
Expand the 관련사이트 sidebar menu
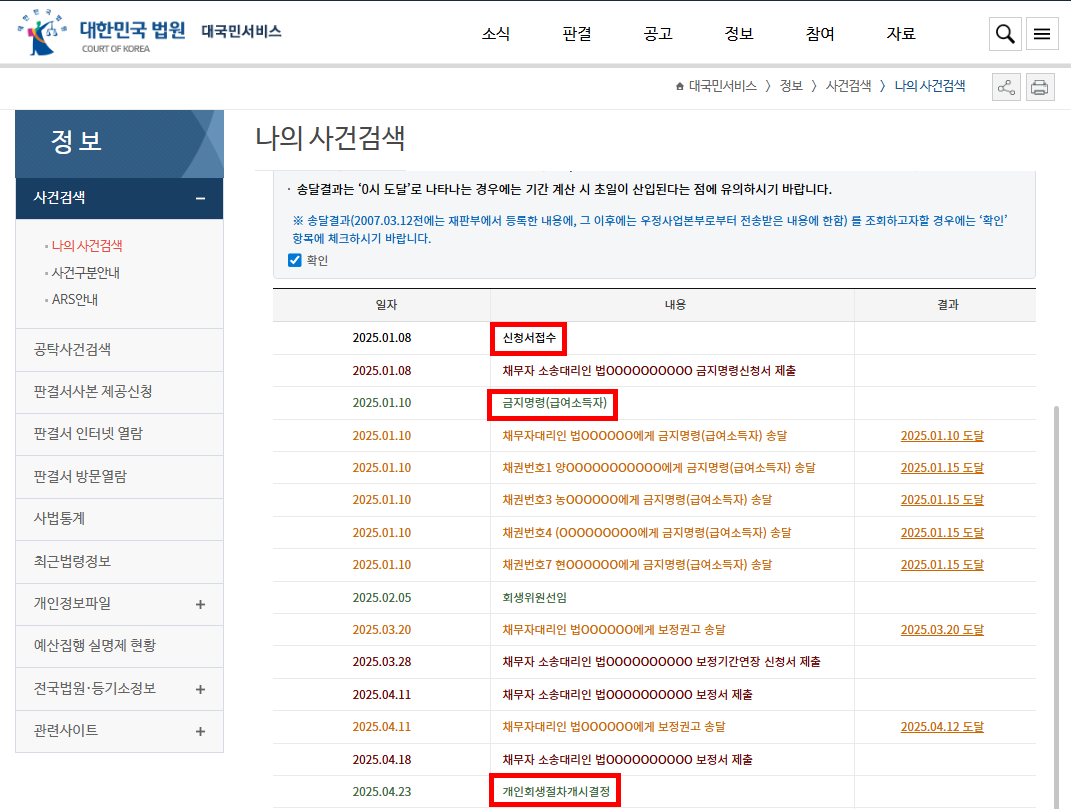(200, 731)
